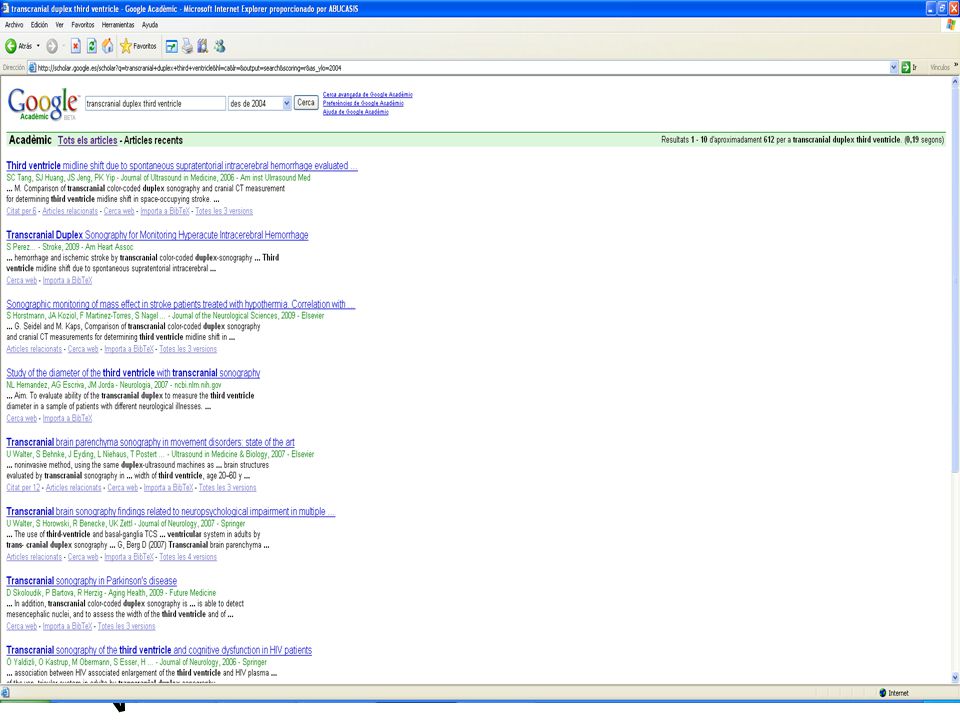Click the Windows flag logo
This screenshot has width=960, height=720.
coord(950,25)
